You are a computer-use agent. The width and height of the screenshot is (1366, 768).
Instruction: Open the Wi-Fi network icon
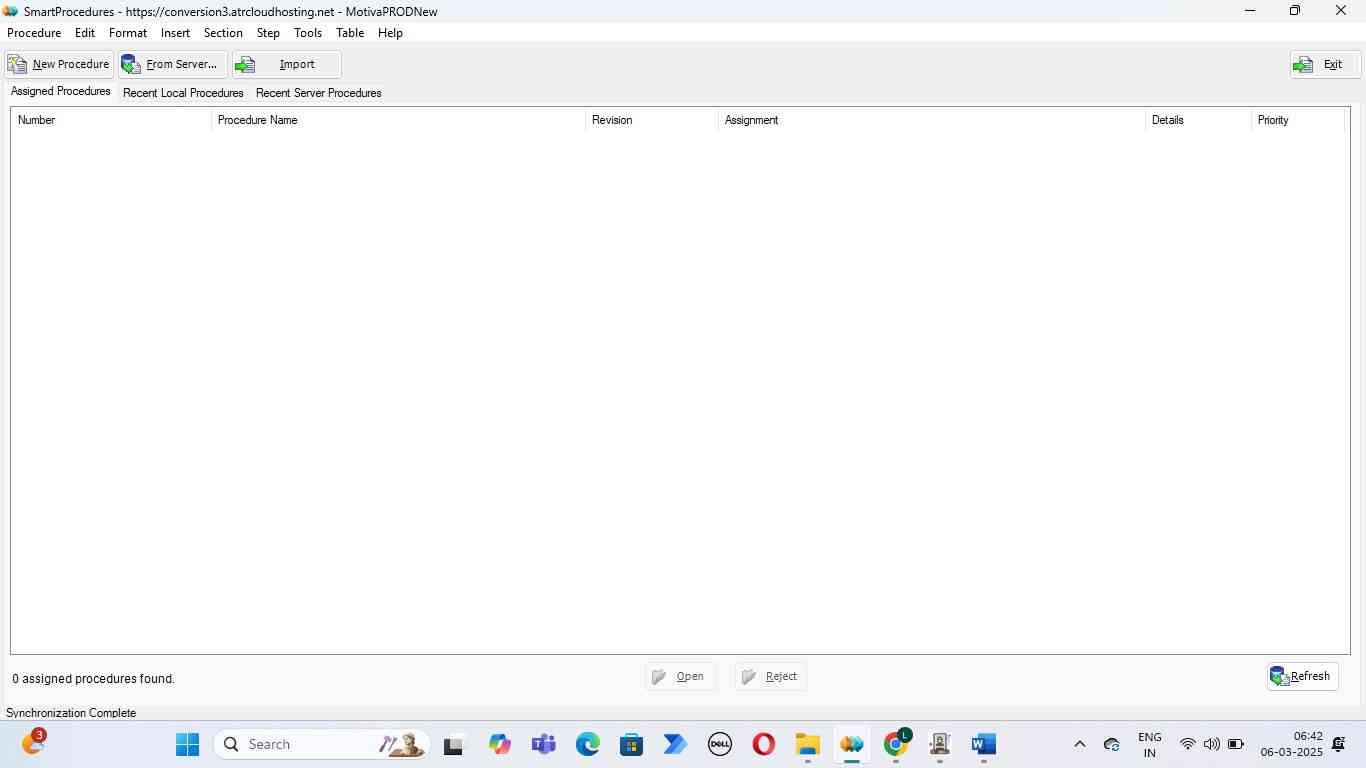(1187, 744)
